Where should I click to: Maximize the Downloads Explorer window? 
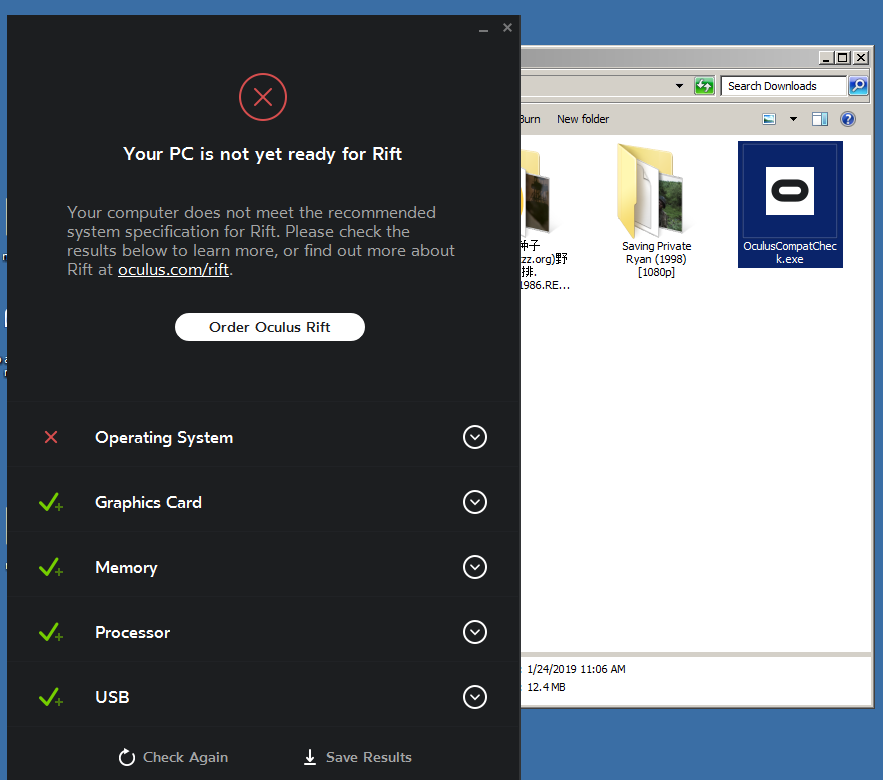coord(842,58)
